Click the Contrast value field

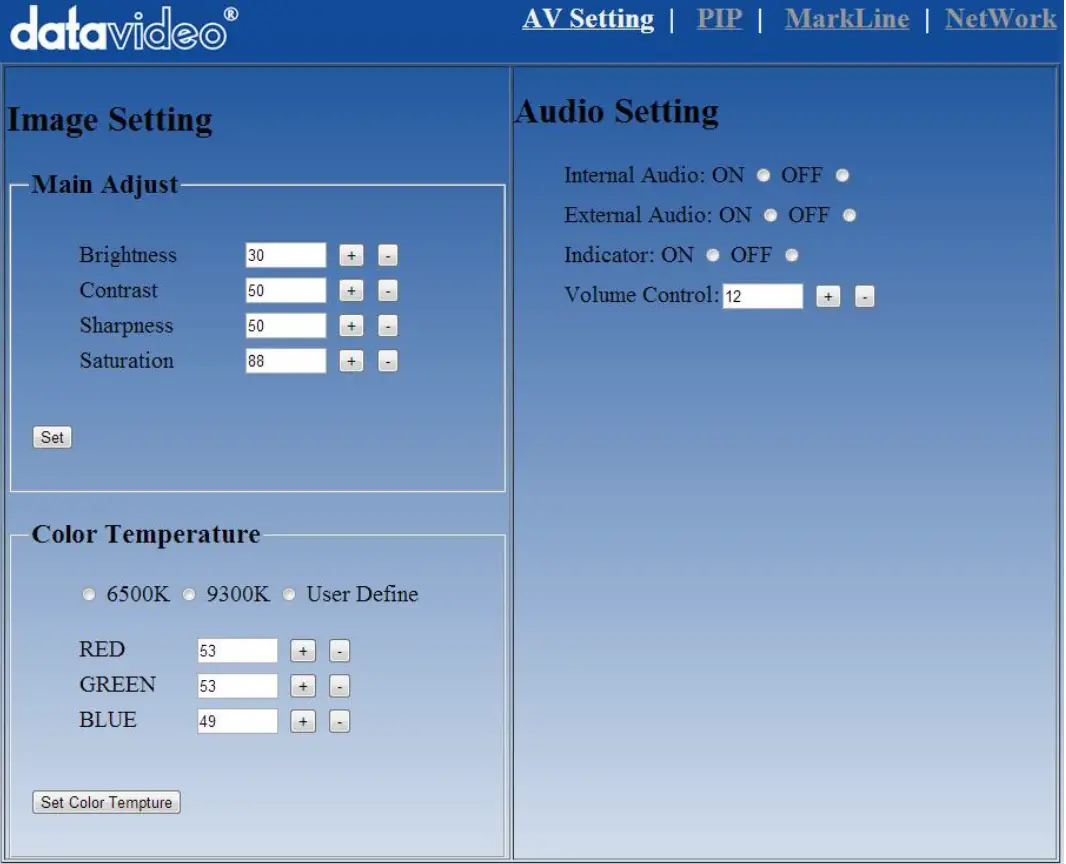click(286, 291)
